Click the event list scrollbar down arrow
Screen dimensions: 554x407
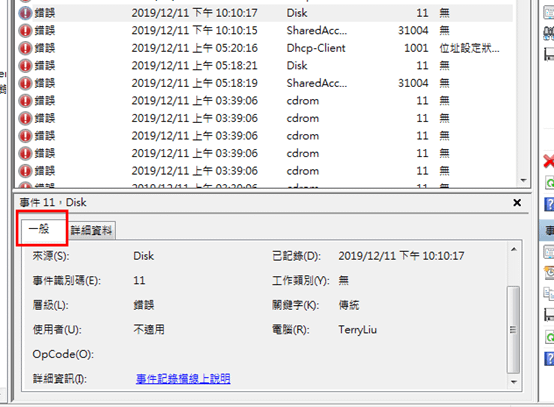click(523, 181)
